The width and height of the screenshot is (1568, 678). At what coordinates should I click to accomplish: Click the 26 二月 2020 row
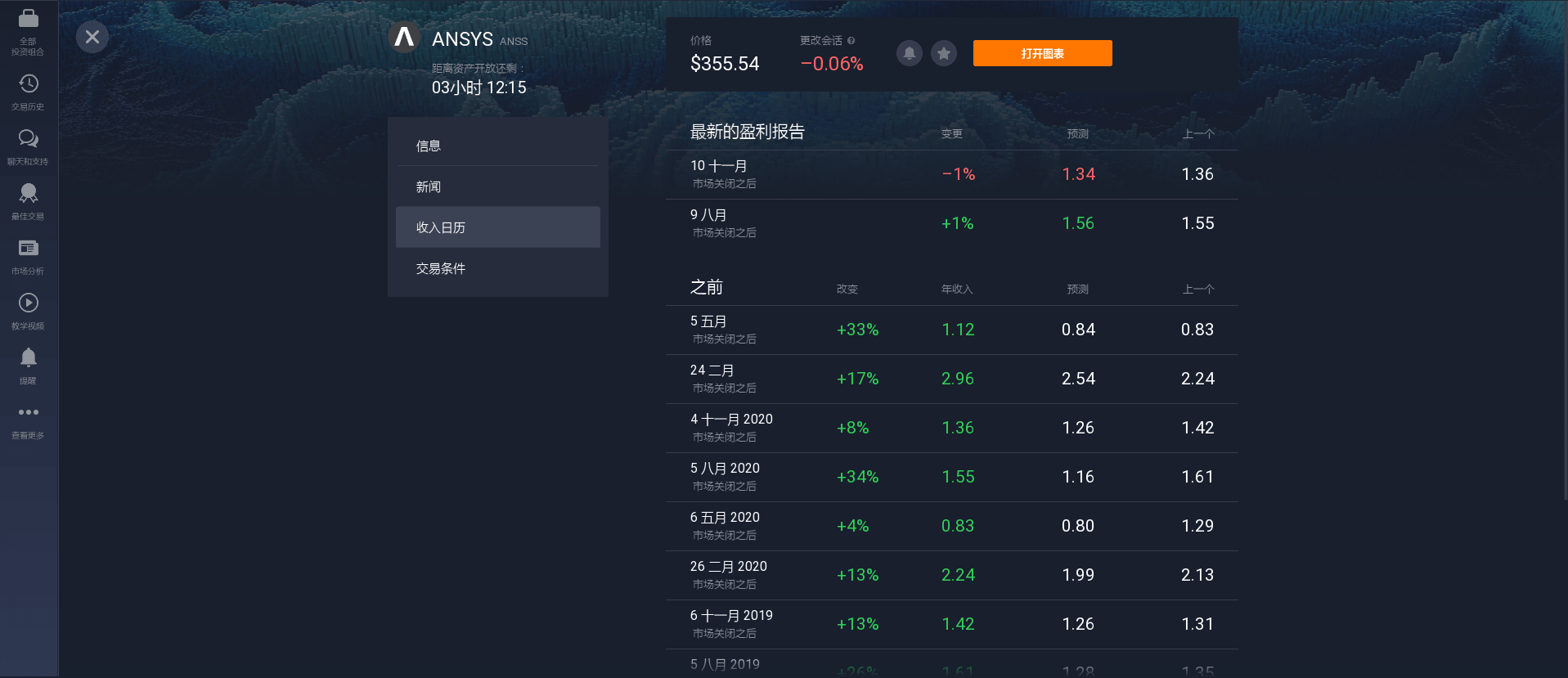tap(952, 575)
